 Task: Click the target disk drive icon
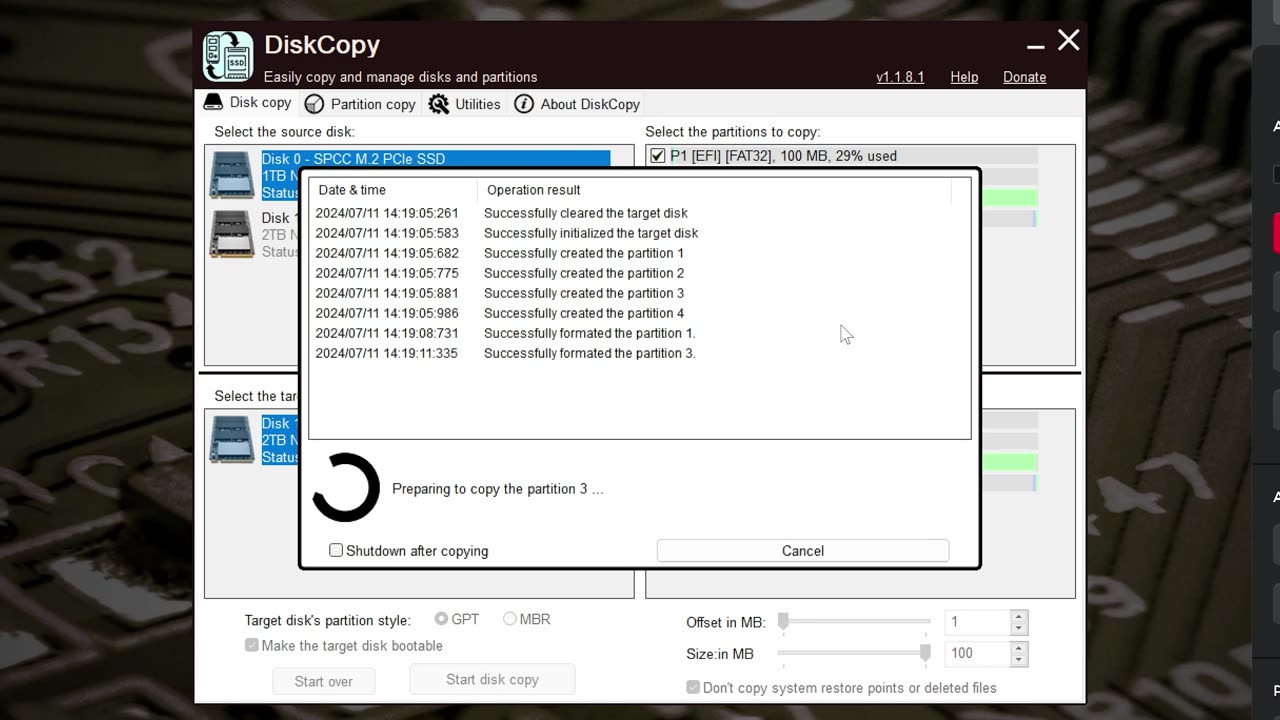click(232, 440)
